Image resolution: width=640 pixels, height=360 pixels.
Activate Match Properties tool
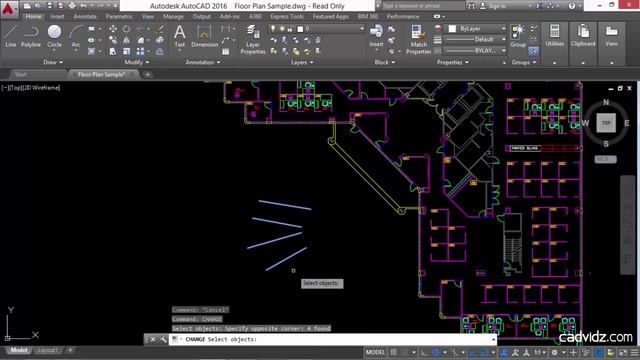[x=418, y=40]
